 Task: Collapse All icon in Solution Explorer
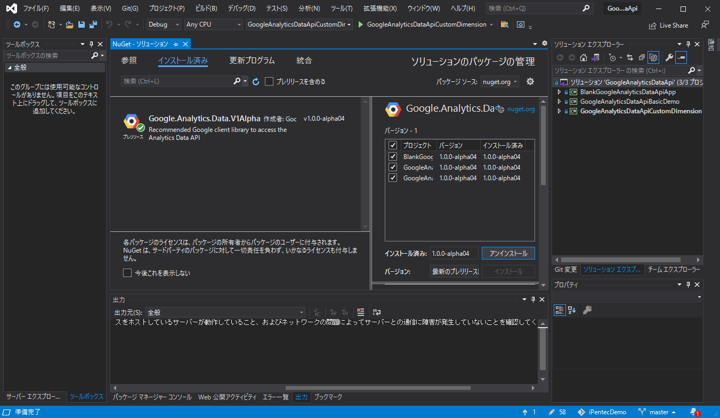pyautogui.click(x=641, y=57)
